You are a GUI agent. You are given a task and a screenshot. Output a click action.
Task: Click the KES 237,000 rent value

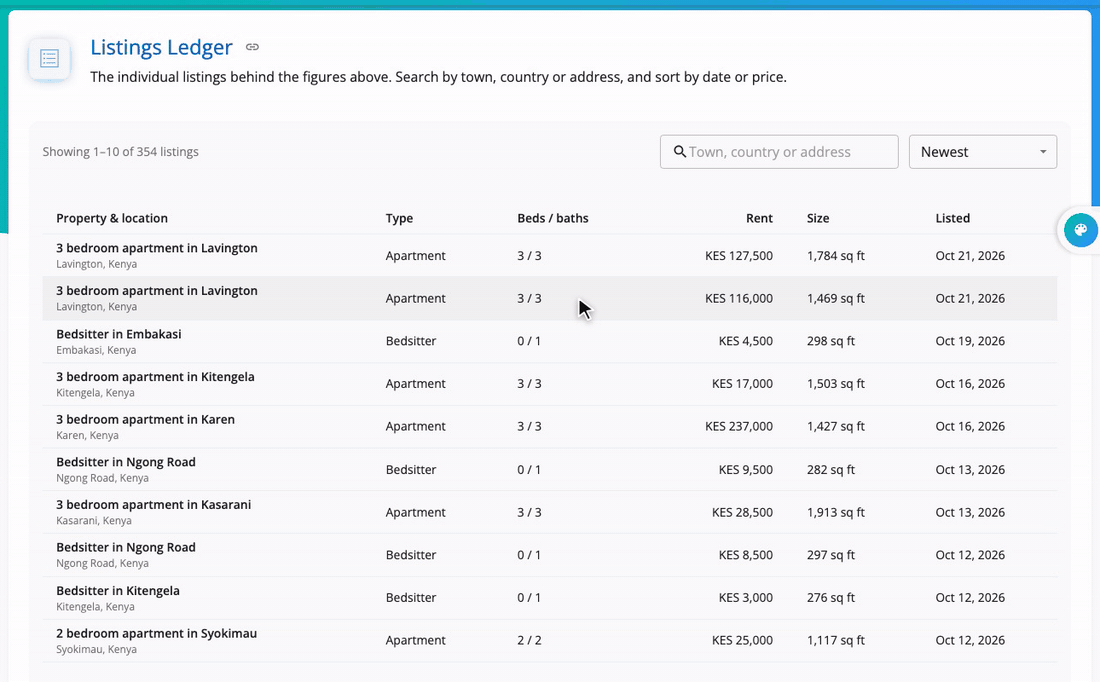(x=739, y=427)
